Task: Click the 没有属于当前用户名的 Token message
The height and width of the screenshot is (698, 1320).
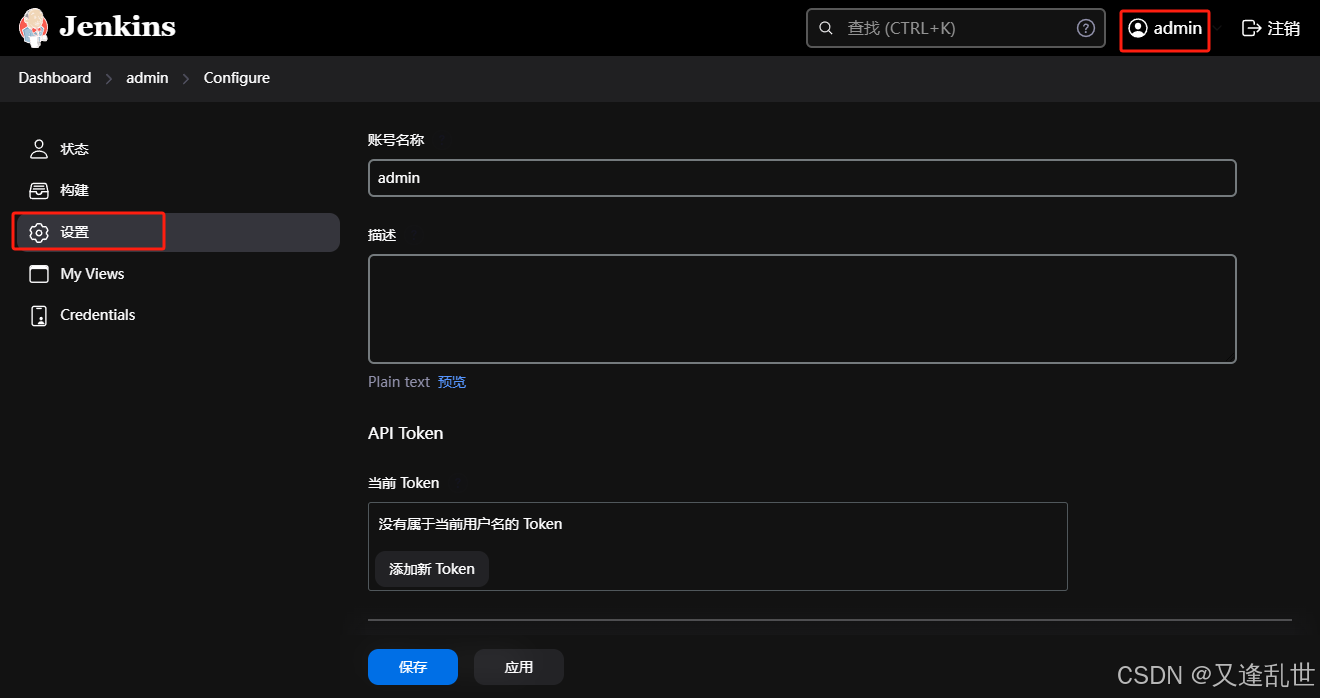Action: coord(470,524)
